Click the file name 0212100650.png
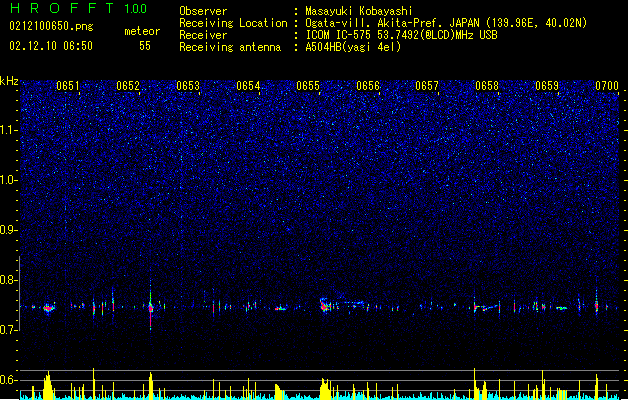 tap(51, 27)
